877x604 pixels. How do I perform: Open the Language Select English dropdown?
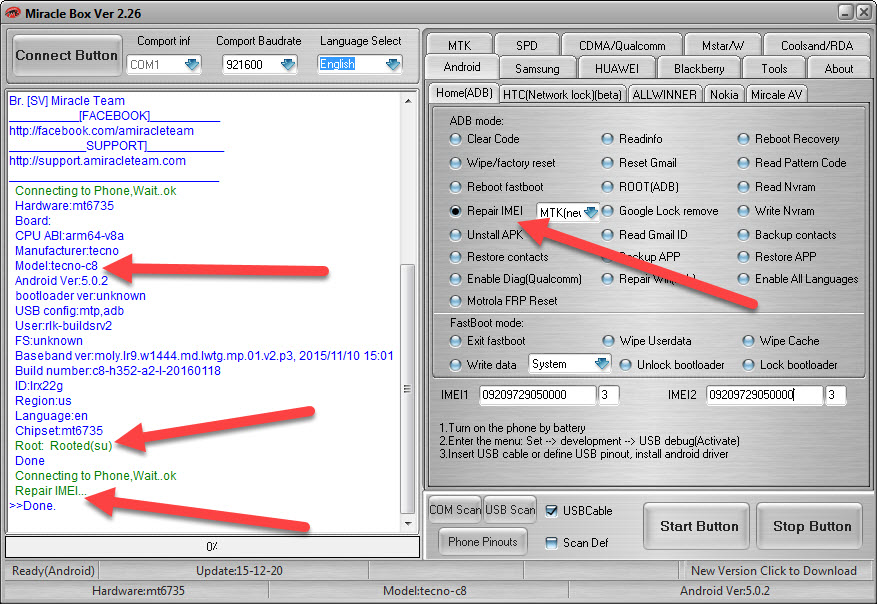pos(393,64)
